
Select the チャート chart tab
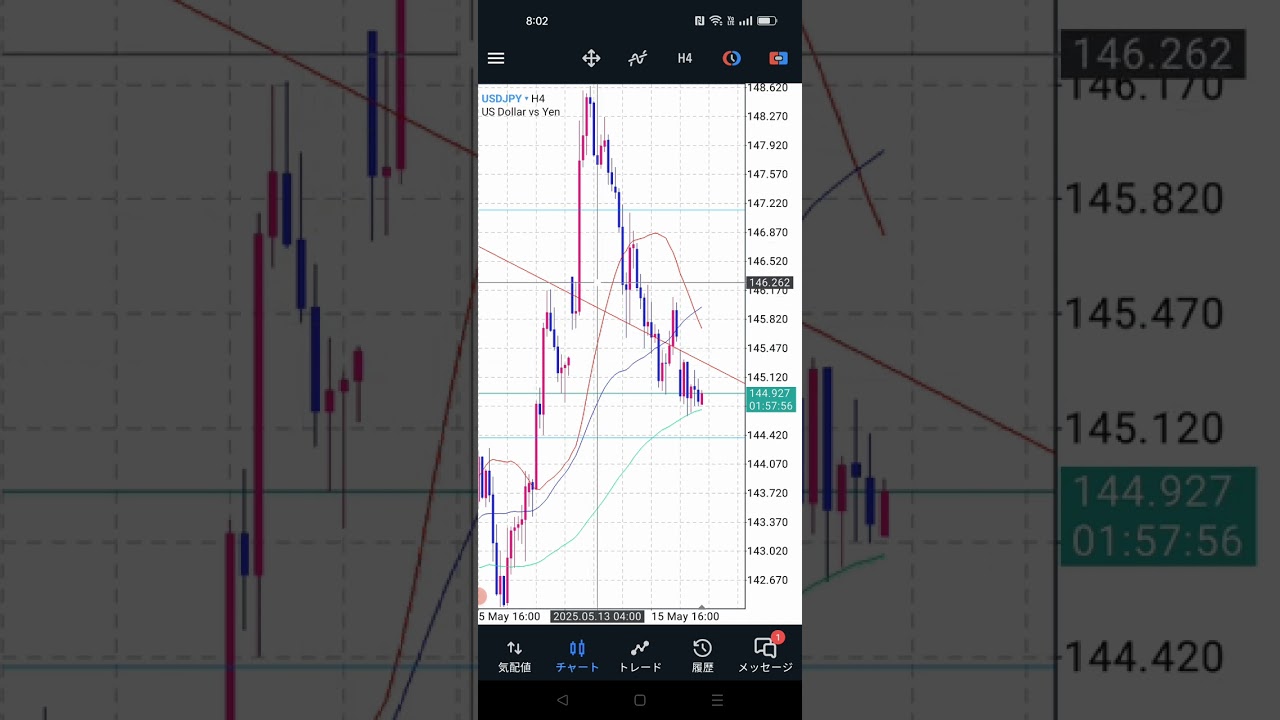click(577, 655)
